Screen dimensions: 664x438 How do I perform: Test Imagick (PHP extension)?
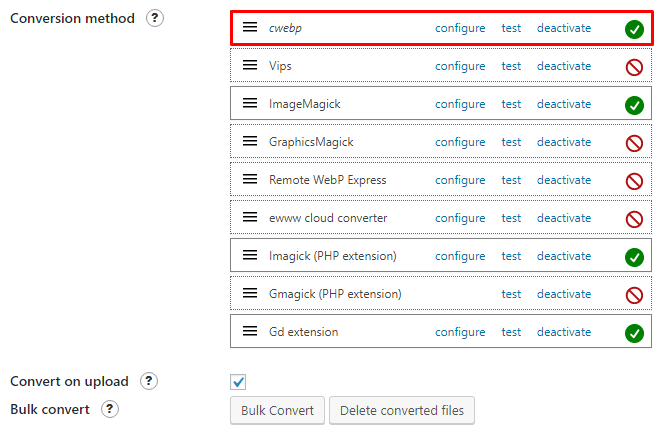point(511,256)
